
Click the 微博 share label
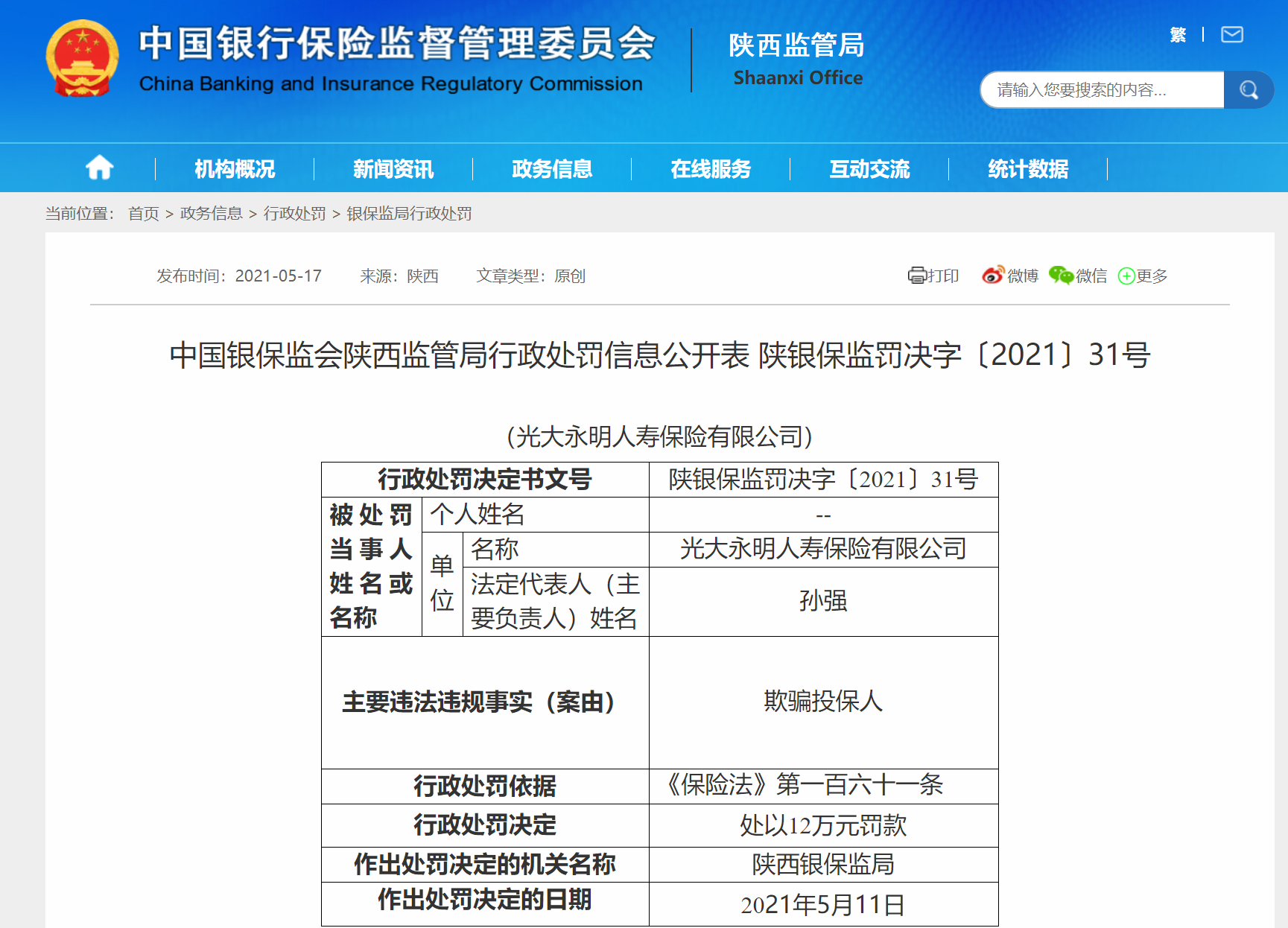(1023, 276)
